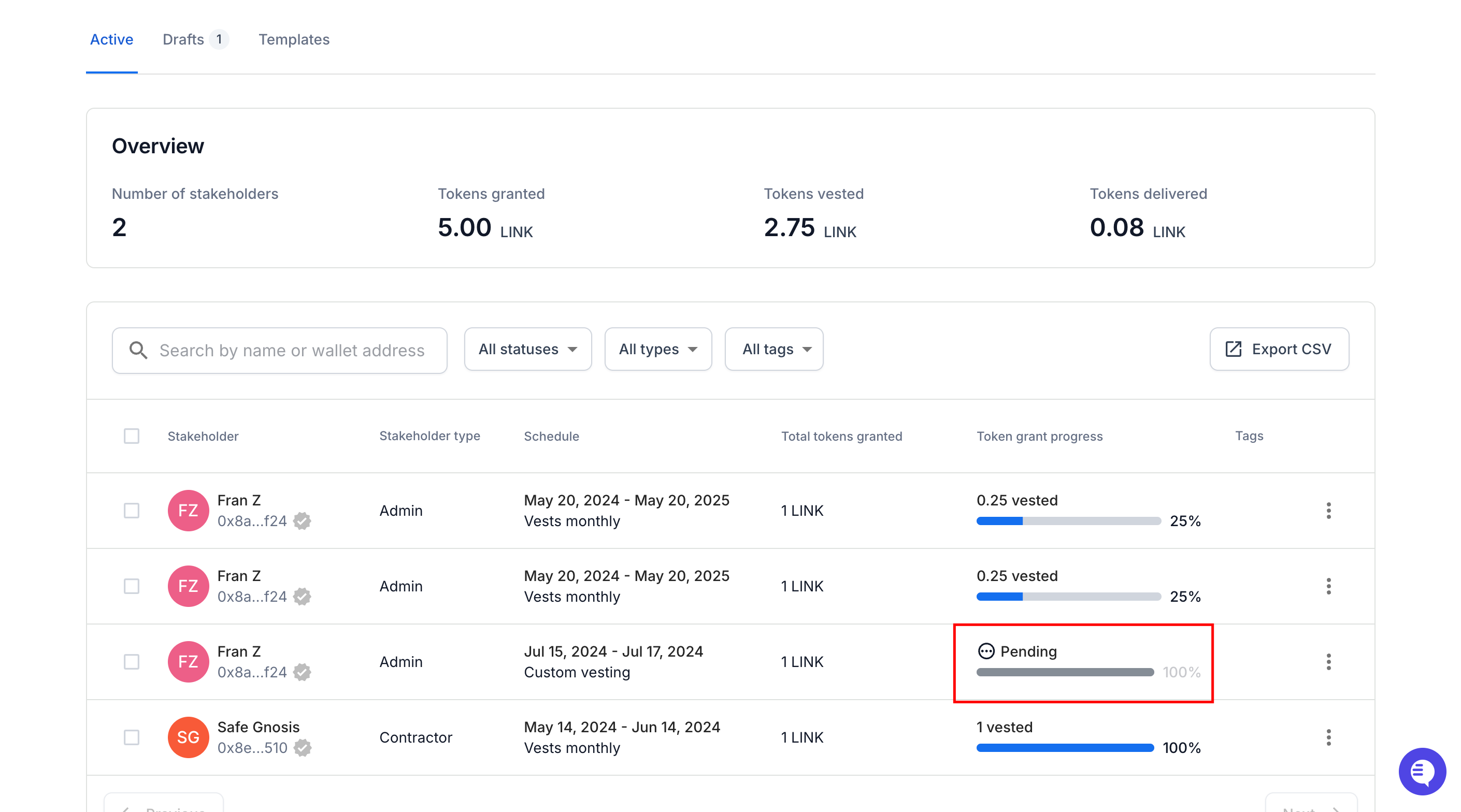
Task: Open the chat support bubble icon
Action: click(x=1422, y=771)
